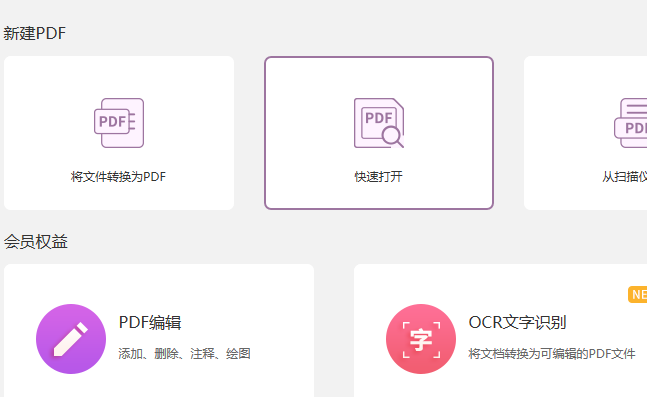Open the PDF编辑 member feature card

(x=159, y=331)
